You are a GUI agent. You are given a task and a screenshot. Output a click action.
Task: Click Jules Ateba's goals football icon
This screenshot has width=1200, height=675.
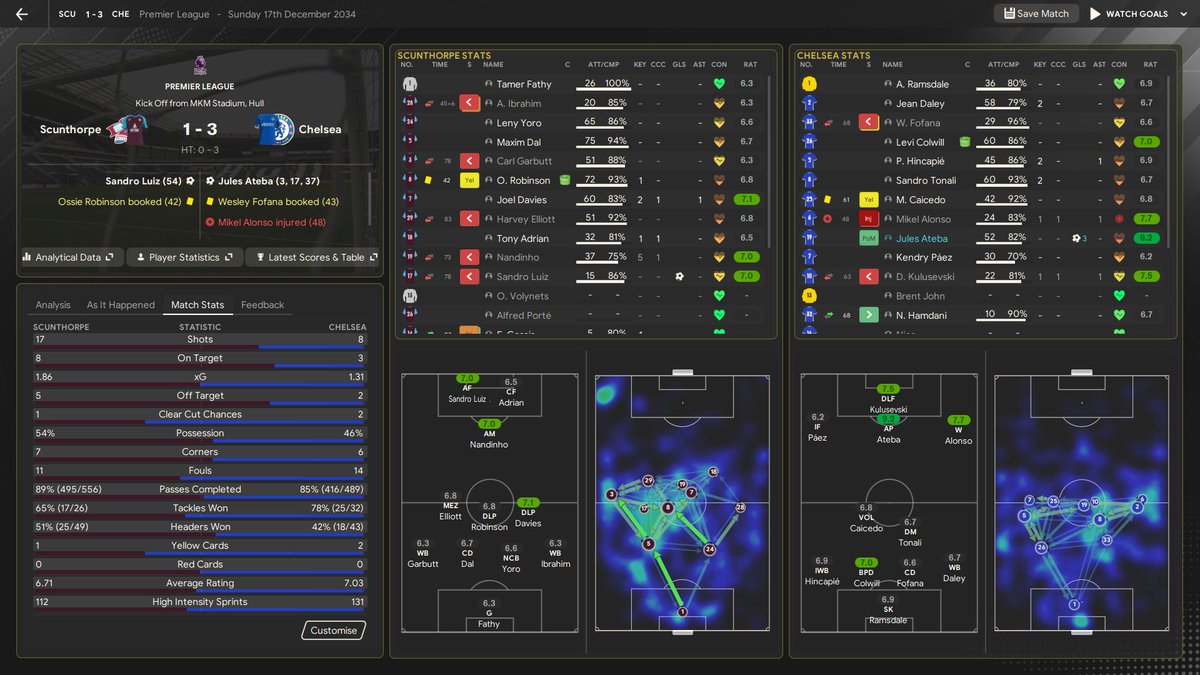pos(1079,238)
